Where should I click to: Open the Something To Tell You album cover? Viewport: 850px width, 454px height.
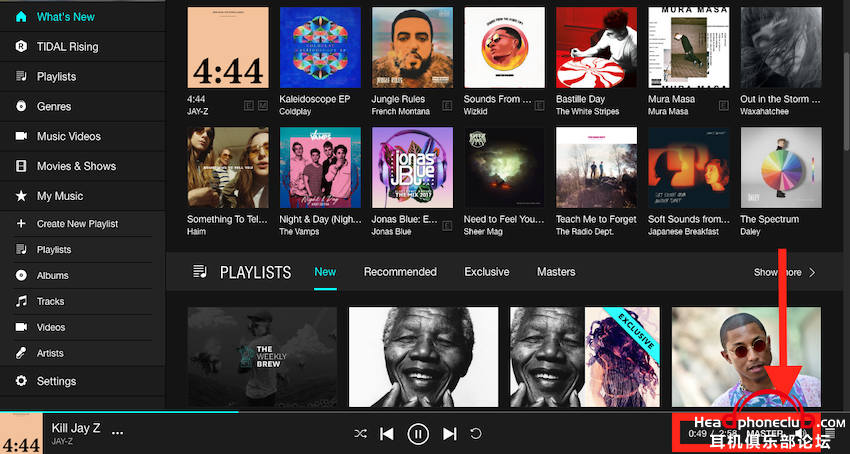(x=228, y=168)
